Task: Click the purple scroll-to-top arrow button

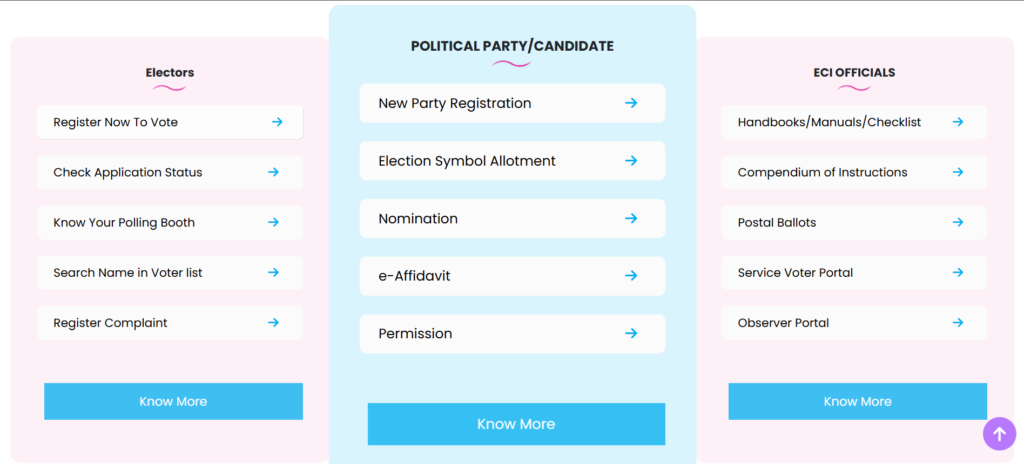Action: click(999, 434)
